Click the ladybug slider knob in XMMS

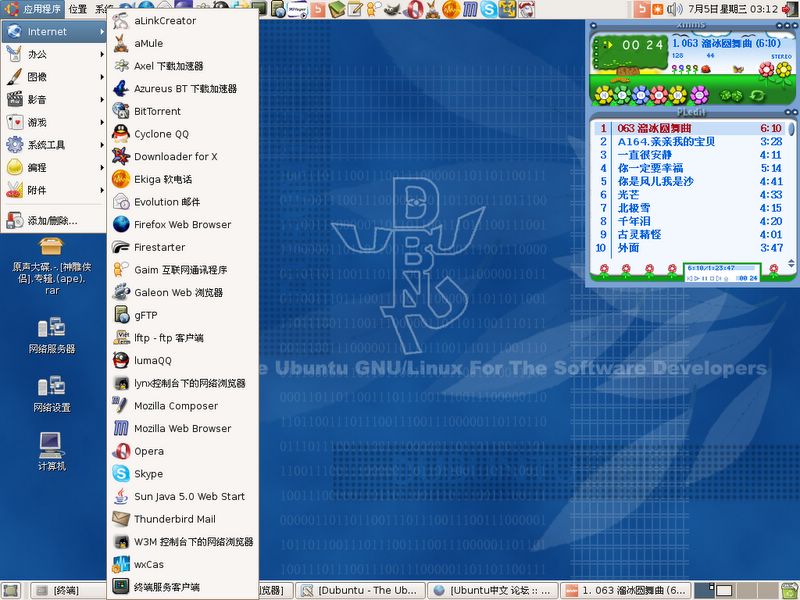tap(706, 69)
